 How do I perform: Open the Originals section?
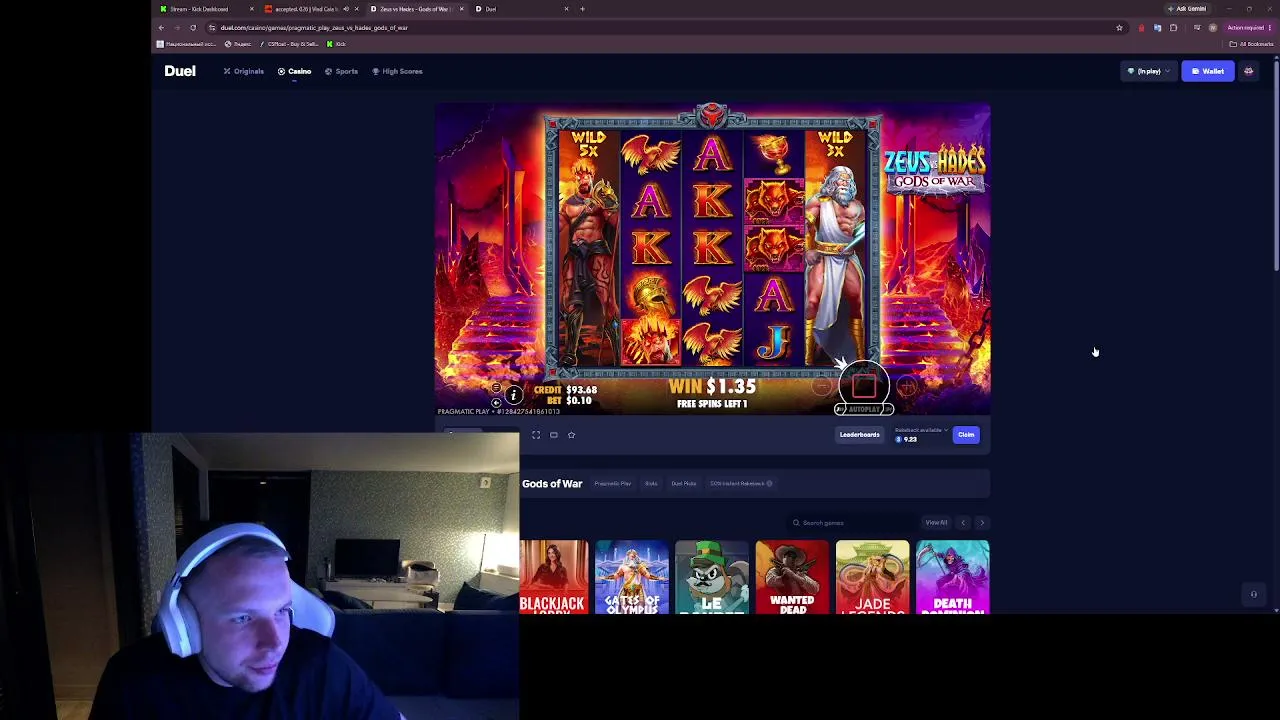tap(243, 71)
